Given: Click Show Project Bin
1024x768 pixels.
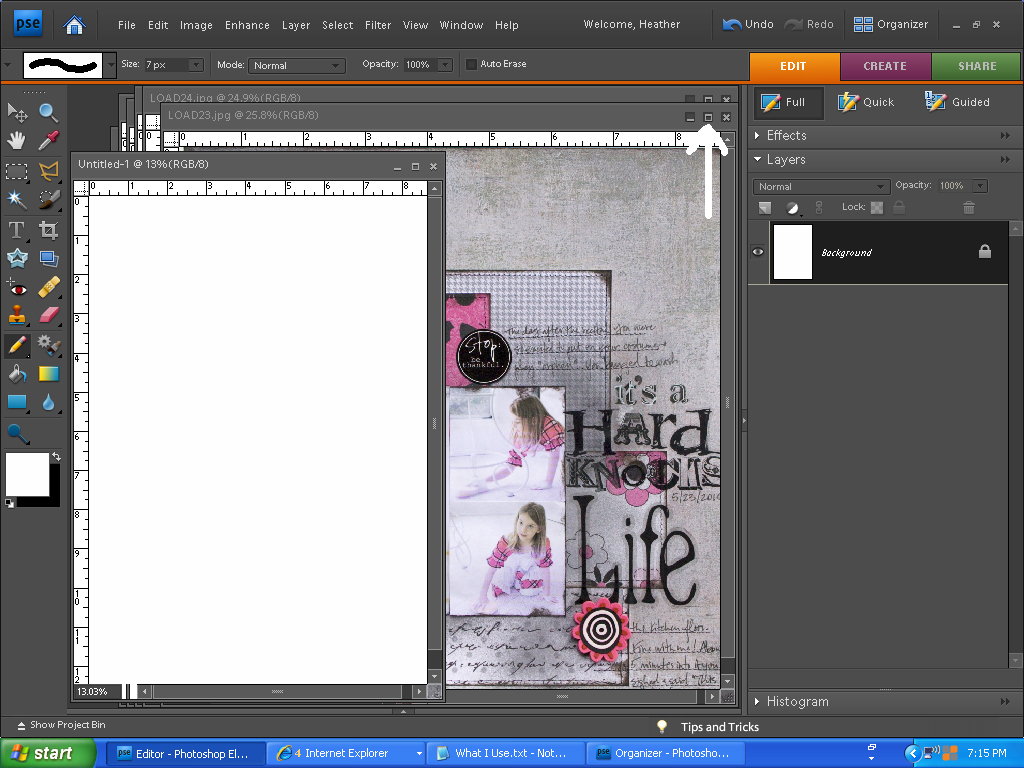Looking at the screenshot, I should 65,725.
